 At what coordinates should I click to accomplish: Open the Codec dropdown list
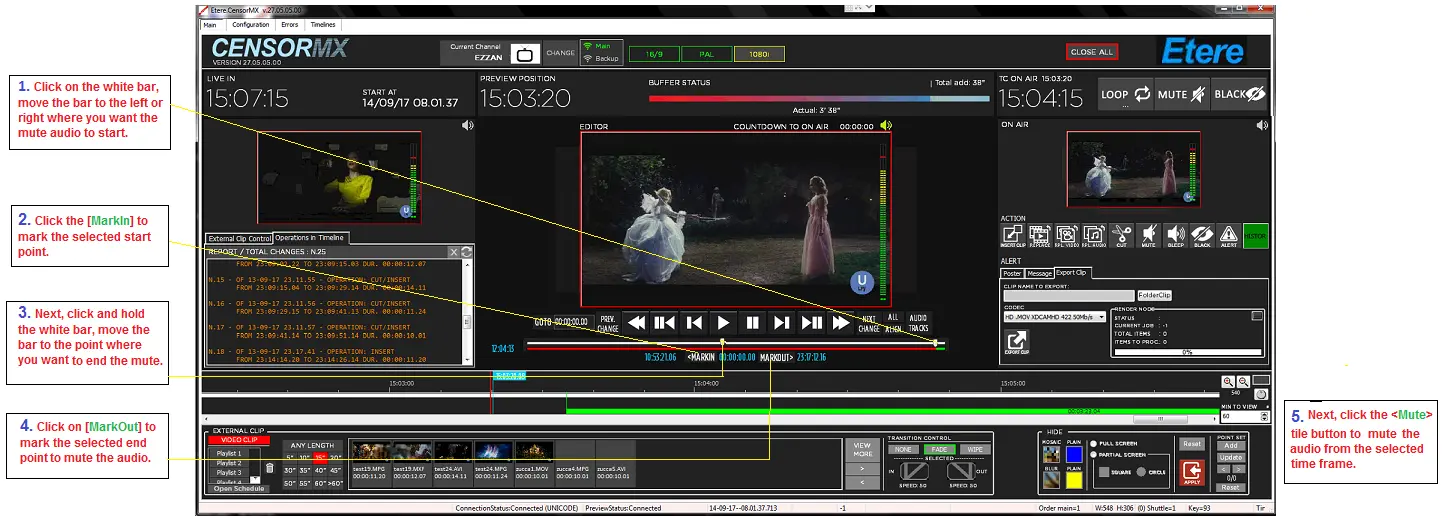click(x=1100, y=317)
